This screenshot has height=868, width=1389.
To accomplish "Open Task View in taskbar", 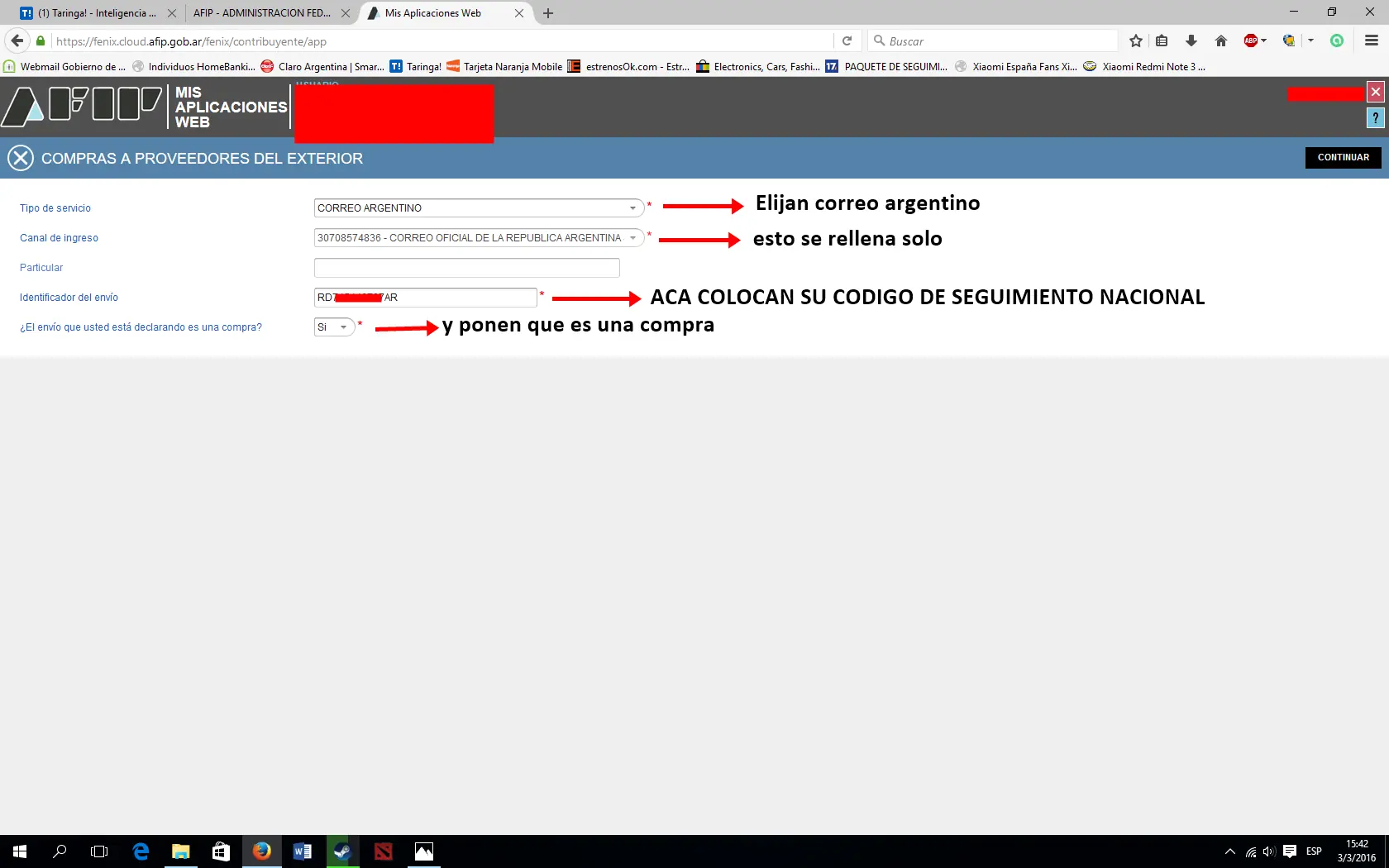I will [99, 851].
